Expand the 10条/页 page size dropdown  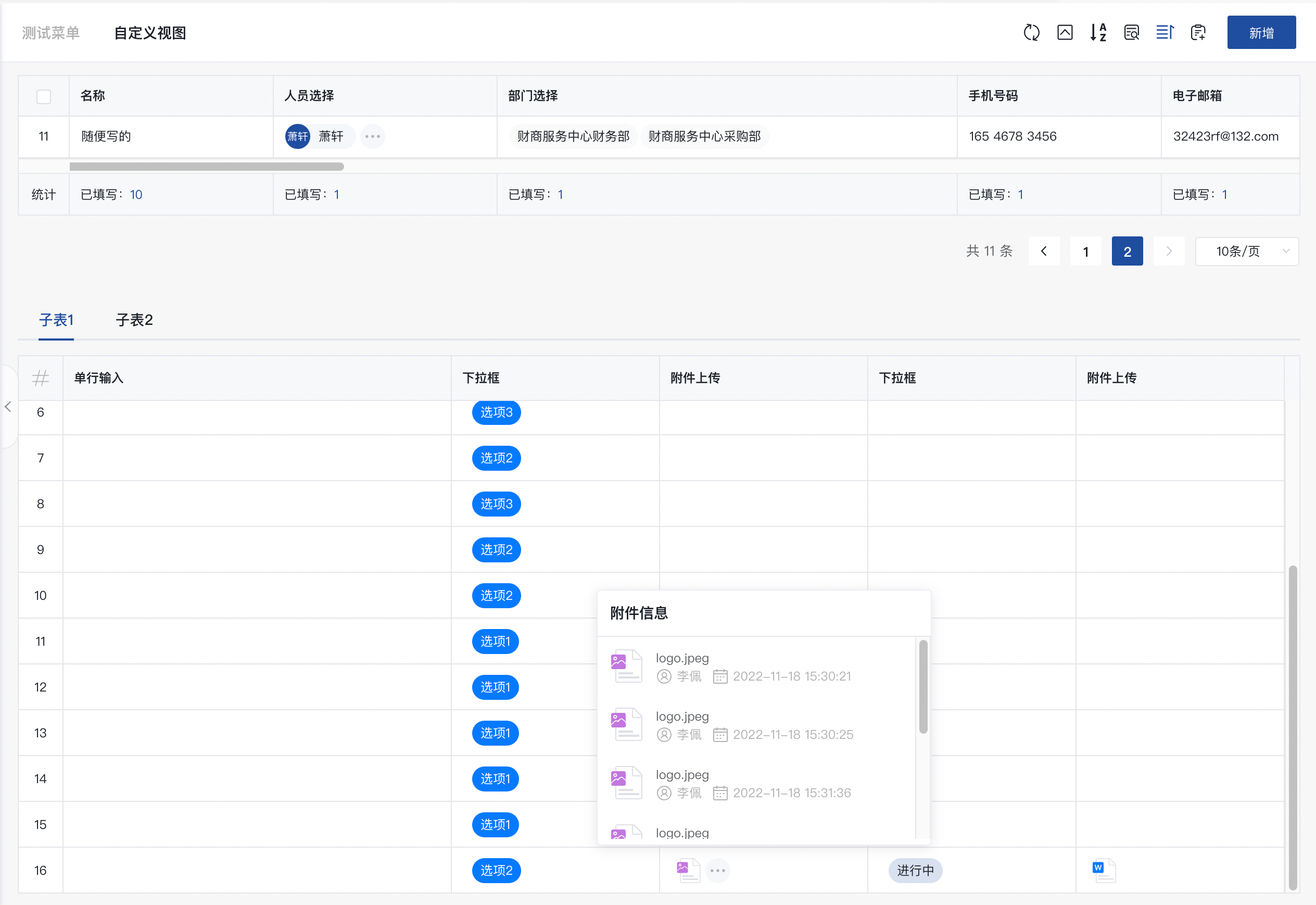click(x=1247, y=251)
